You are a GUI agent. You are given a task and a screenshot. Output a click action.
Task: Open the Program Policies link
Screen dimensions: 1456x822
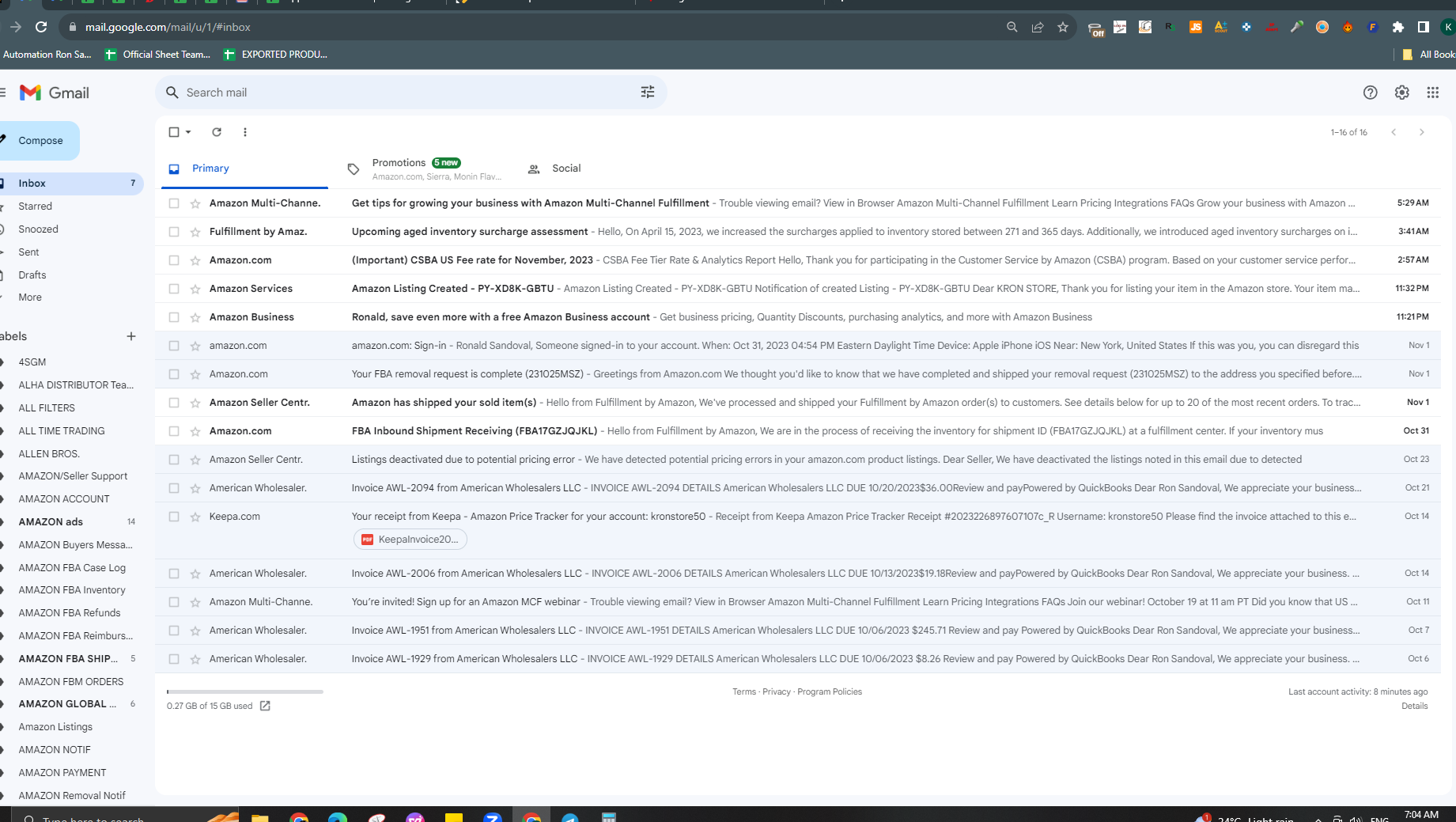[830, 692]
